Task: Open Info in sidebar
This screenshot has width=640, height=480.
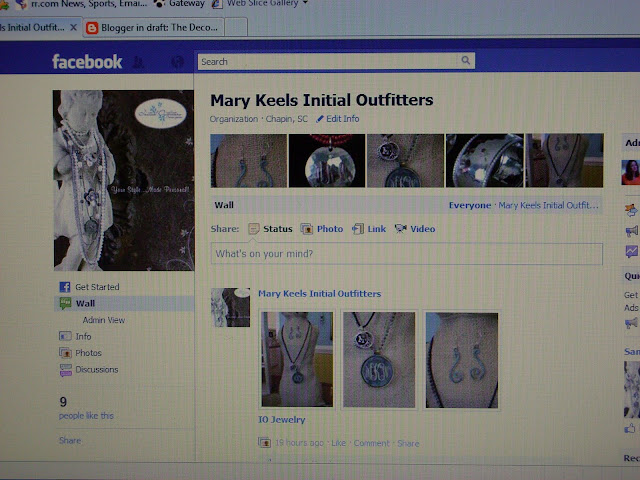Action: pyautogui.click(x=83, y=336)
